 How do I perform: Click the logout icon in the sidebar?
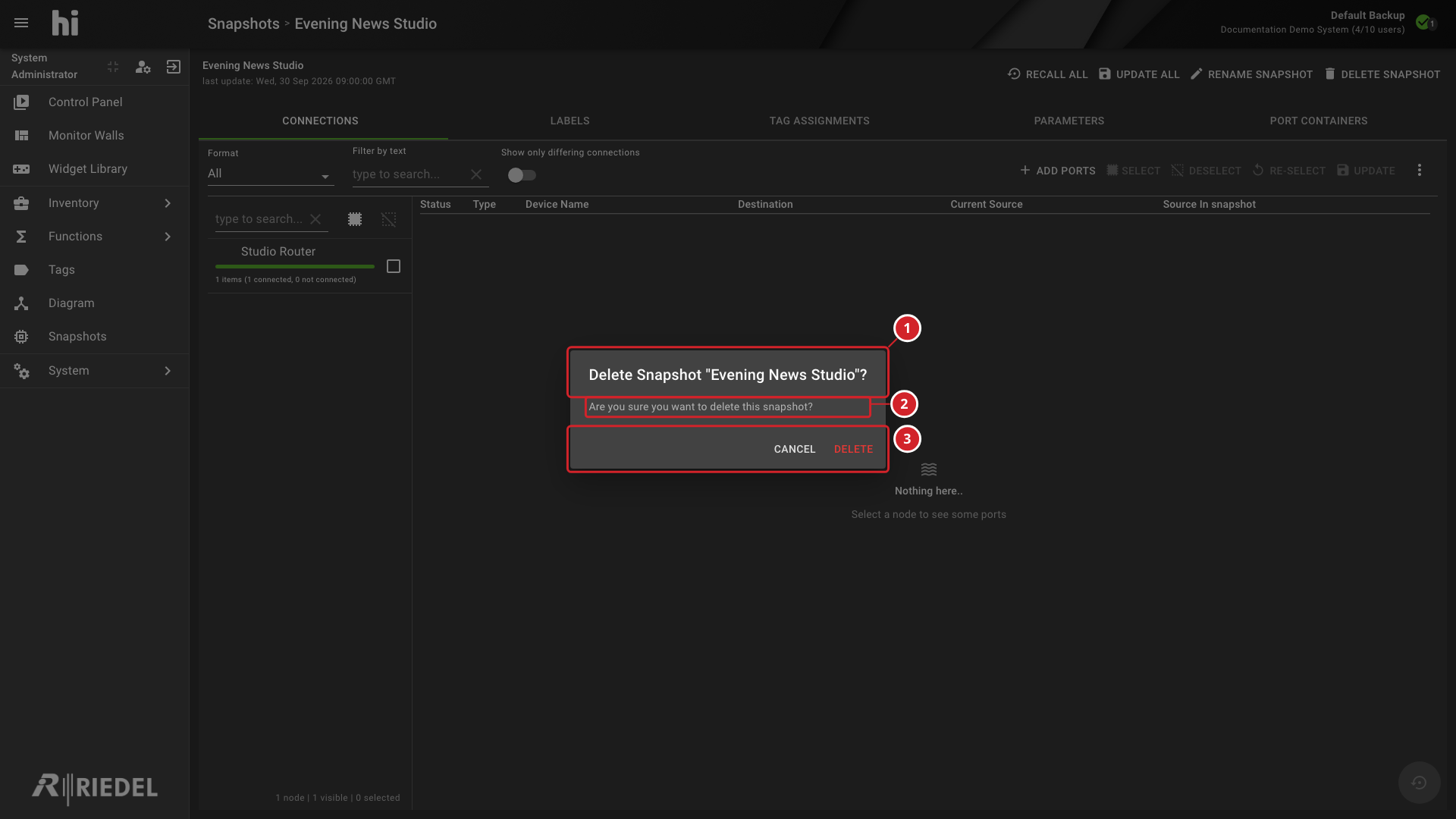click(x=174, y=67)
